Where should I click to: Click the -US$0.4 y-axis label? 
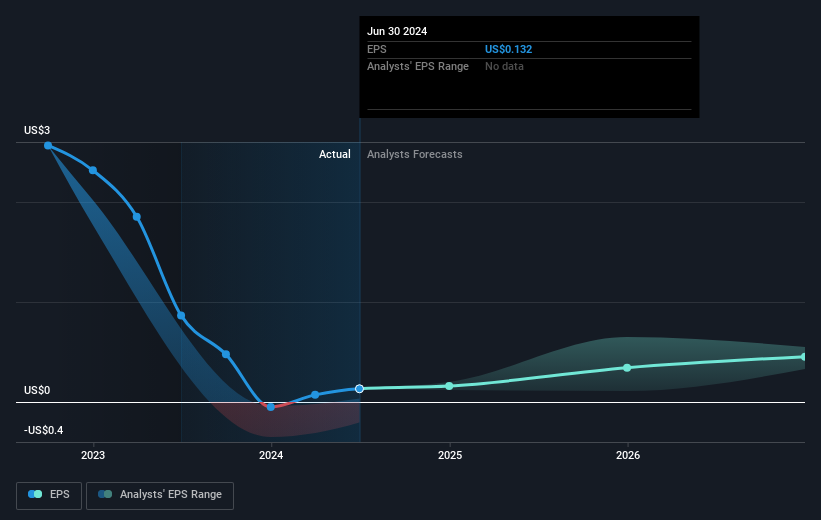43,430
